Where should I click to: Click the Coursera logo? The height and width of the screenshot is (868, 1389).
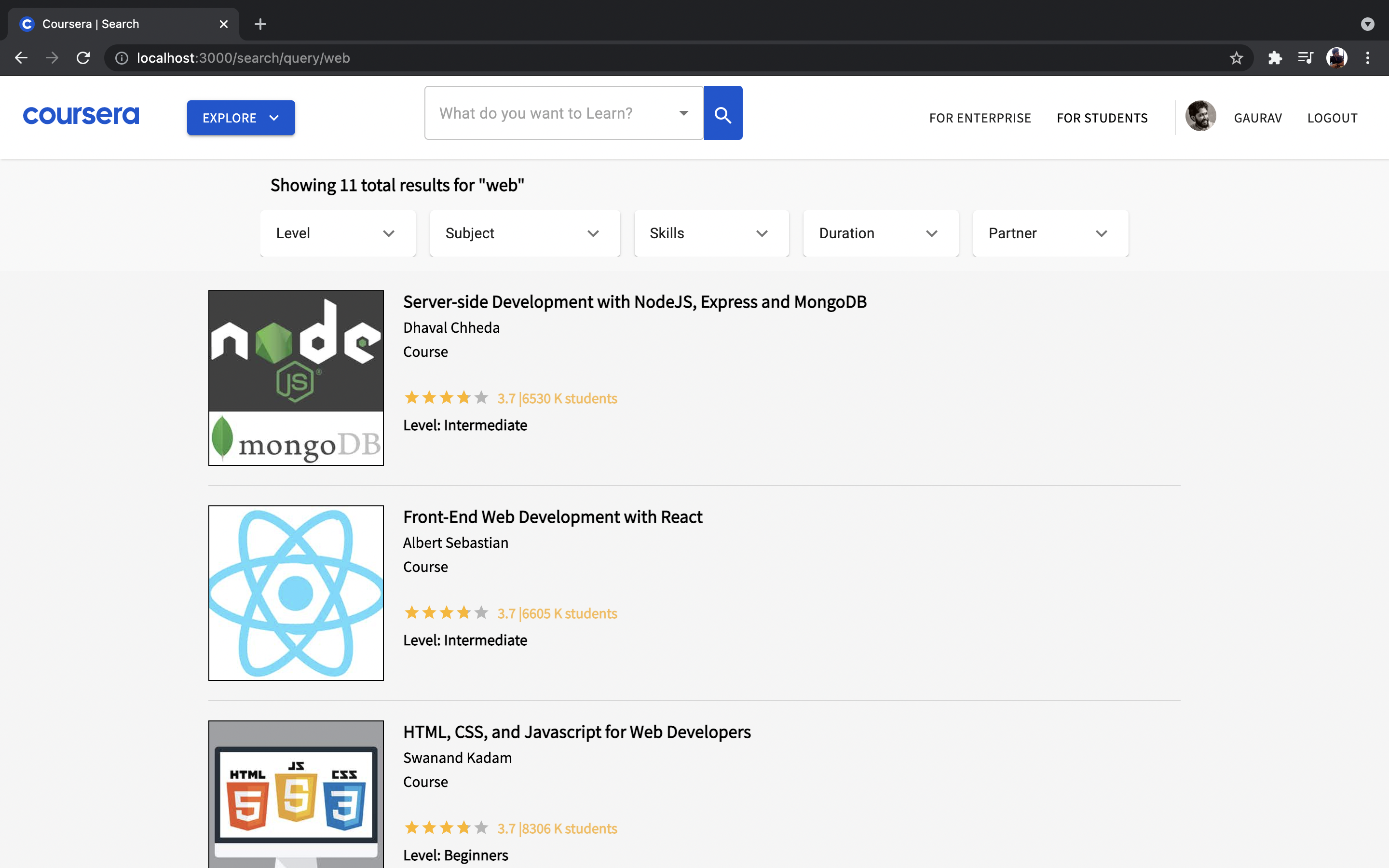(81, 115)
